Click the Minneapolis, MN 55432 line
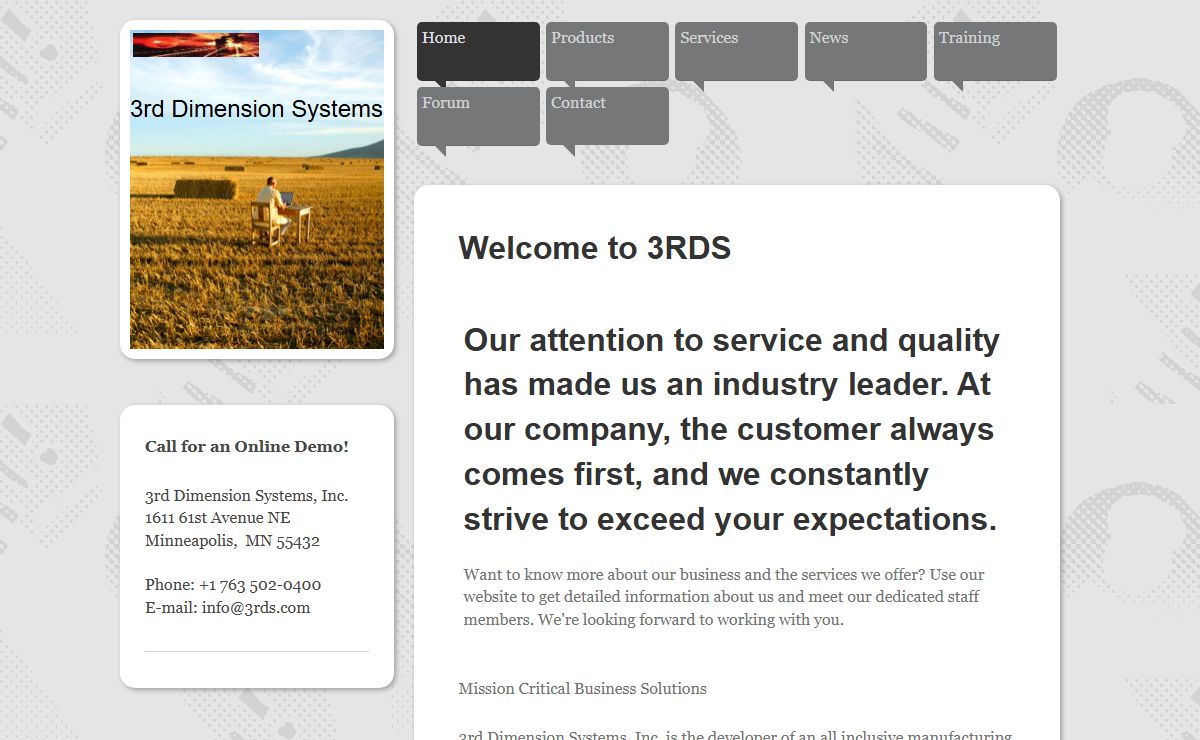Viewport: 1200px width, 740px height. coord(232,541)
